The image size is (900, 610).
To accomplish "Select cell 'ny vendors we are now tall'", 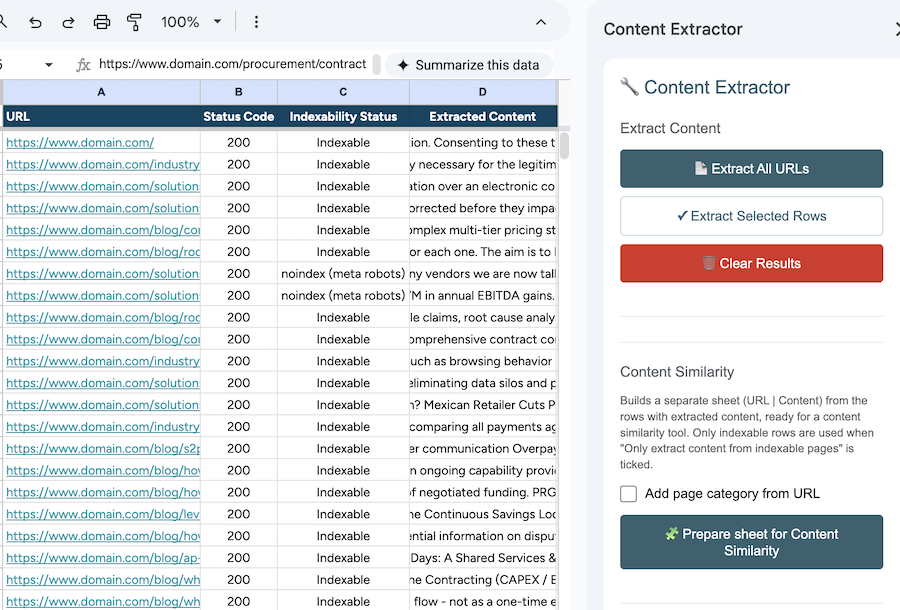I will tap(483, 274).
